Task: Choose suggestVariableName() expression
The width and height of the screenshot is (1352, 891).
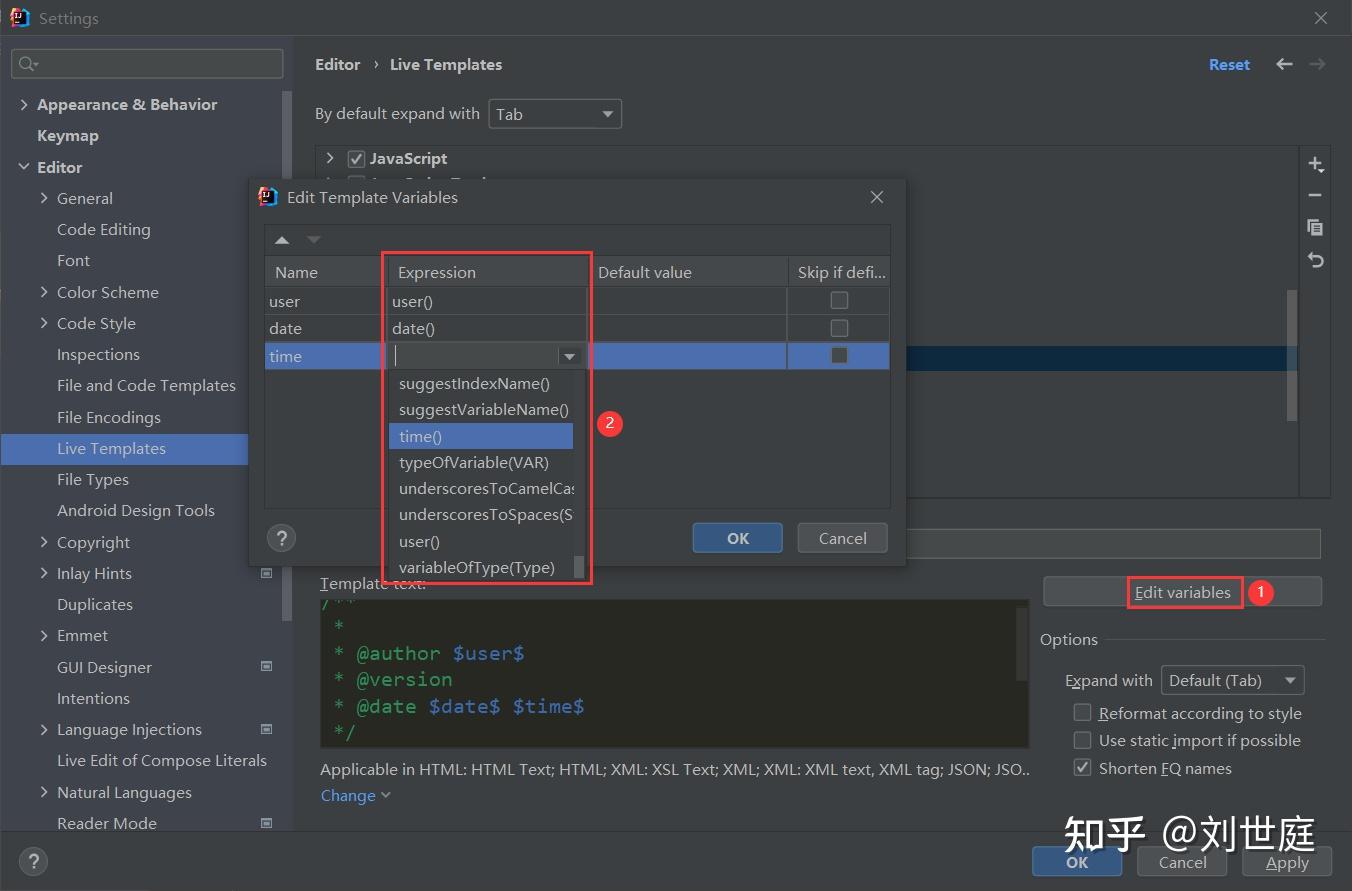Action: tap(480, 409)
